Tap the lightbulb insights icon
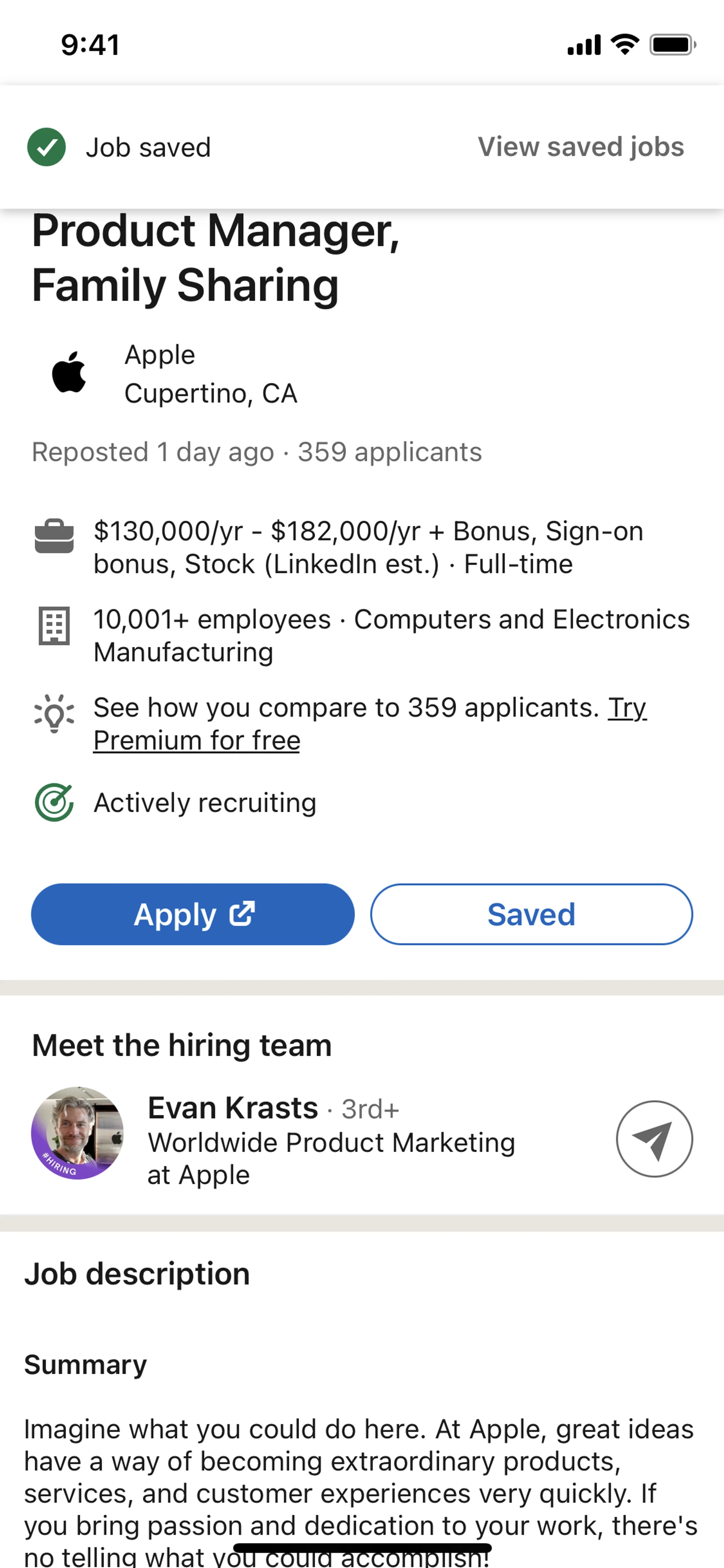This screenshot has height=1568, width=724. point(54,713)
